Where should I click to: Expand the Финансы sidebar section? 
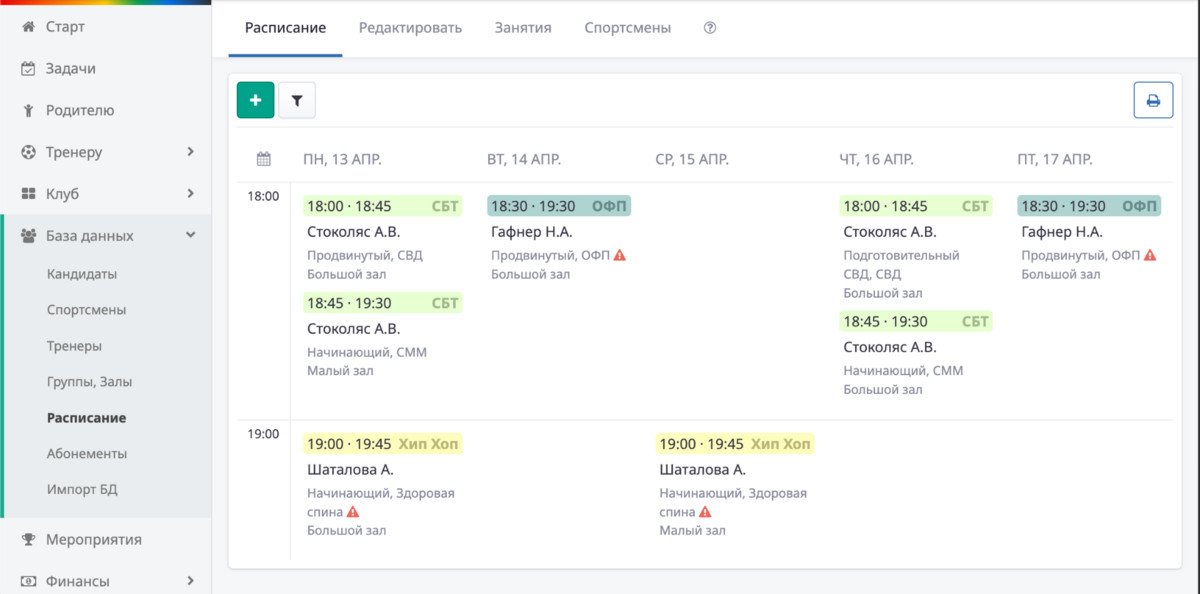(106, 581)
